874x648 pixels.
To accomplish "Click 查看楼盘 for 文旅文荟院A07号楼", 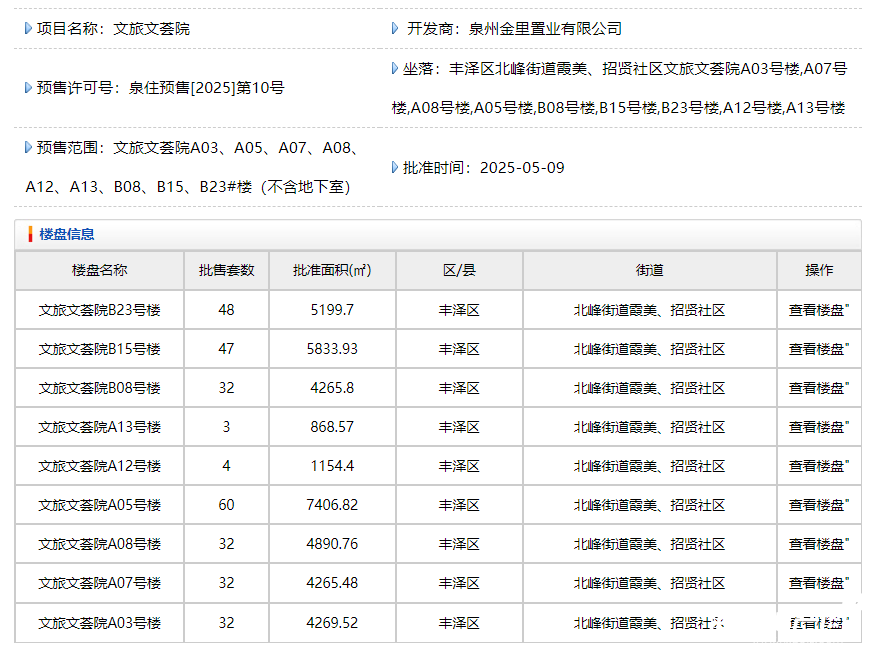I will coord(818,583).
